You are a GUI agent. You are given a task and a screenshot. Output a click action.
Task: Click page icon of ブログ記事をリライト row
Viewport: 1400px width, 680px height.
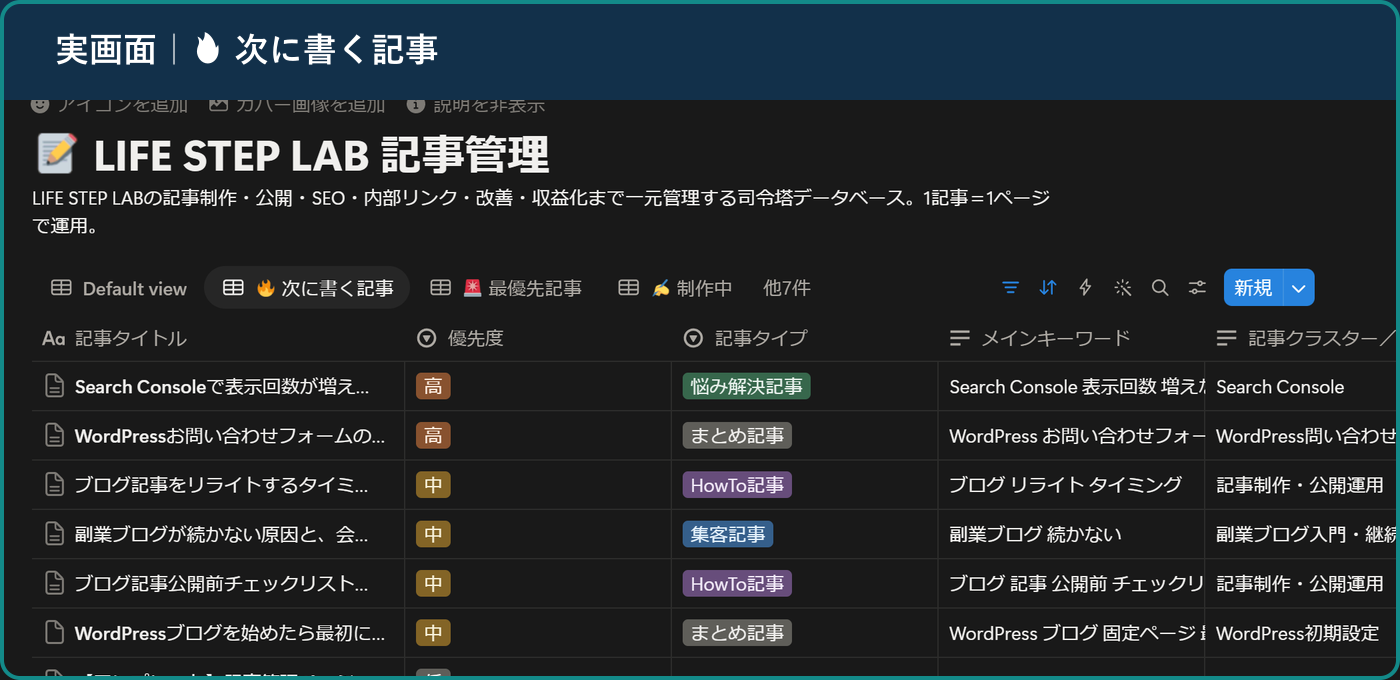coord(55,485)
